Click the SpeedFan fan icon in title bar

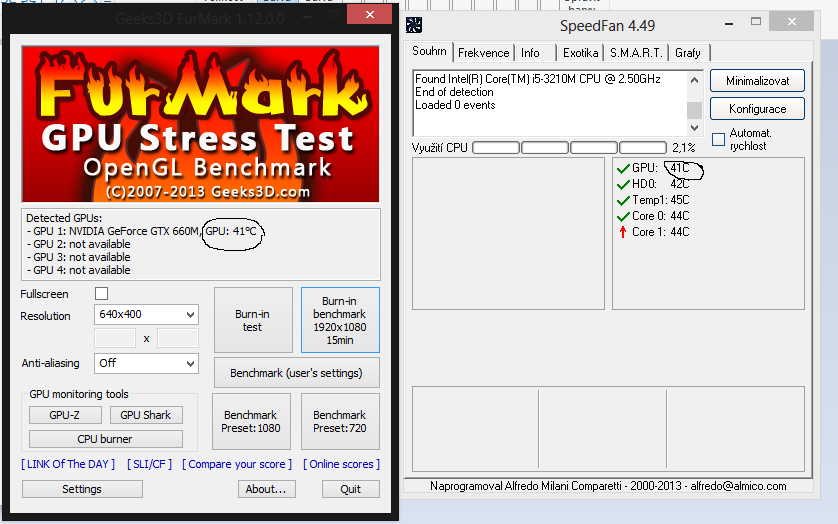414,25
